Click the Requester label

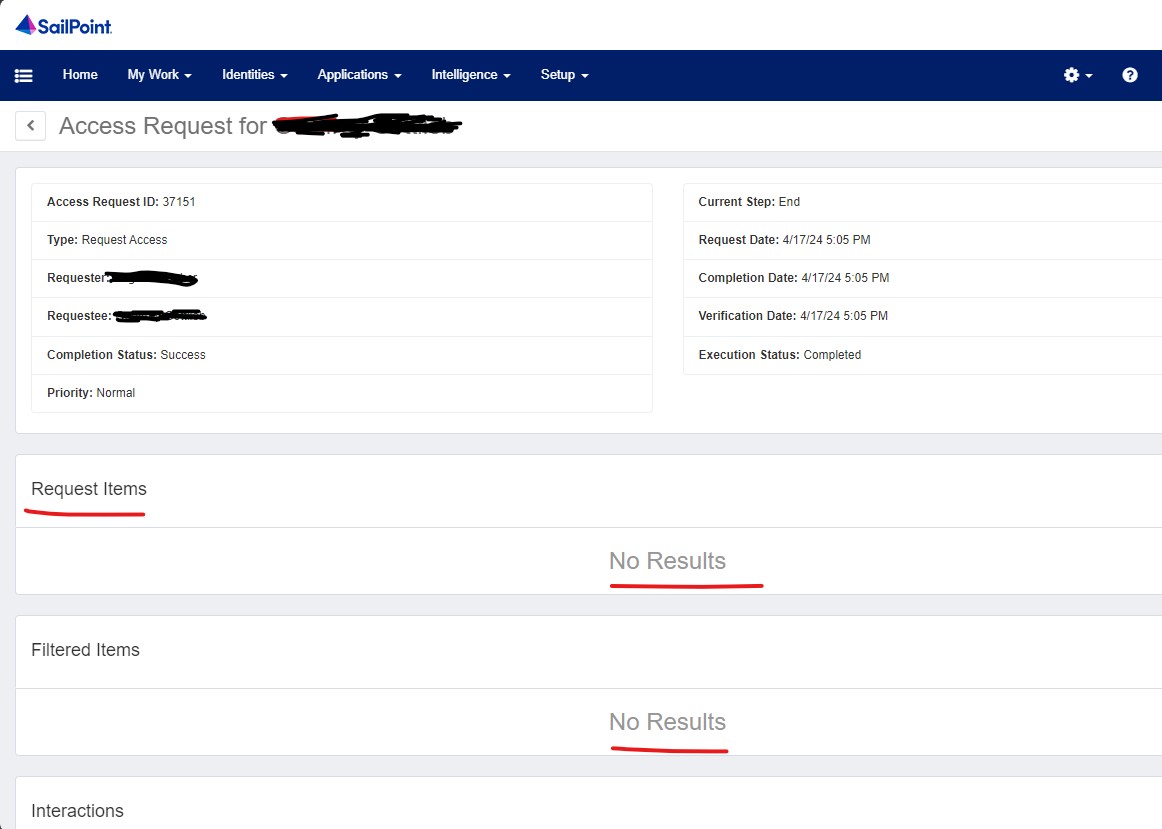point(76,278)
